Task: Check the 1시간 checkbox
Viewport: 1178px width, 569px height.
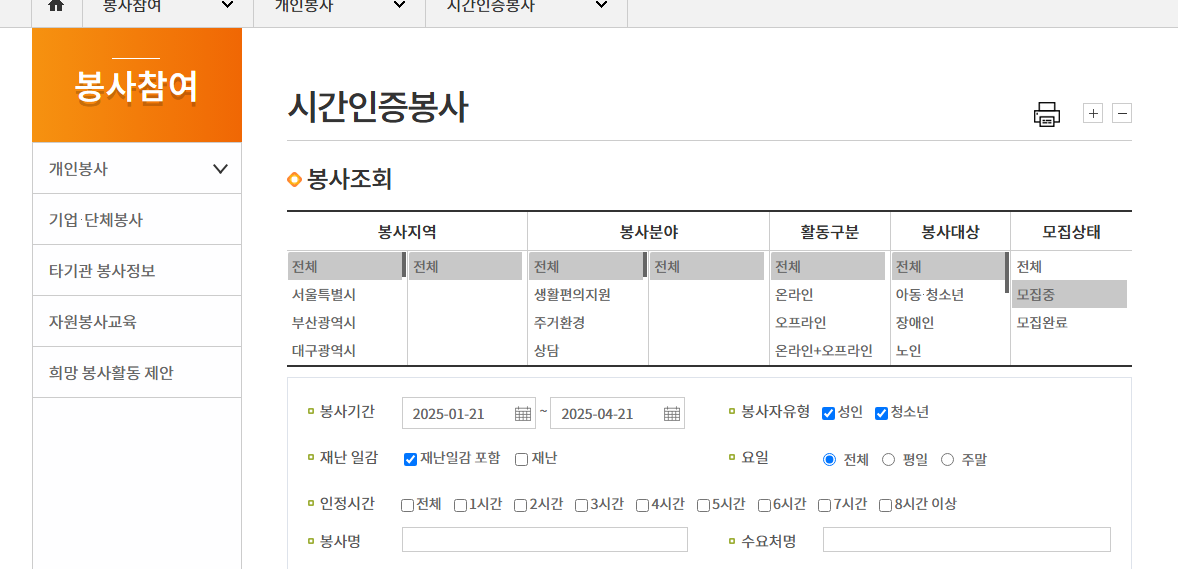Action: pyautogui.click(x=460, y=505)
